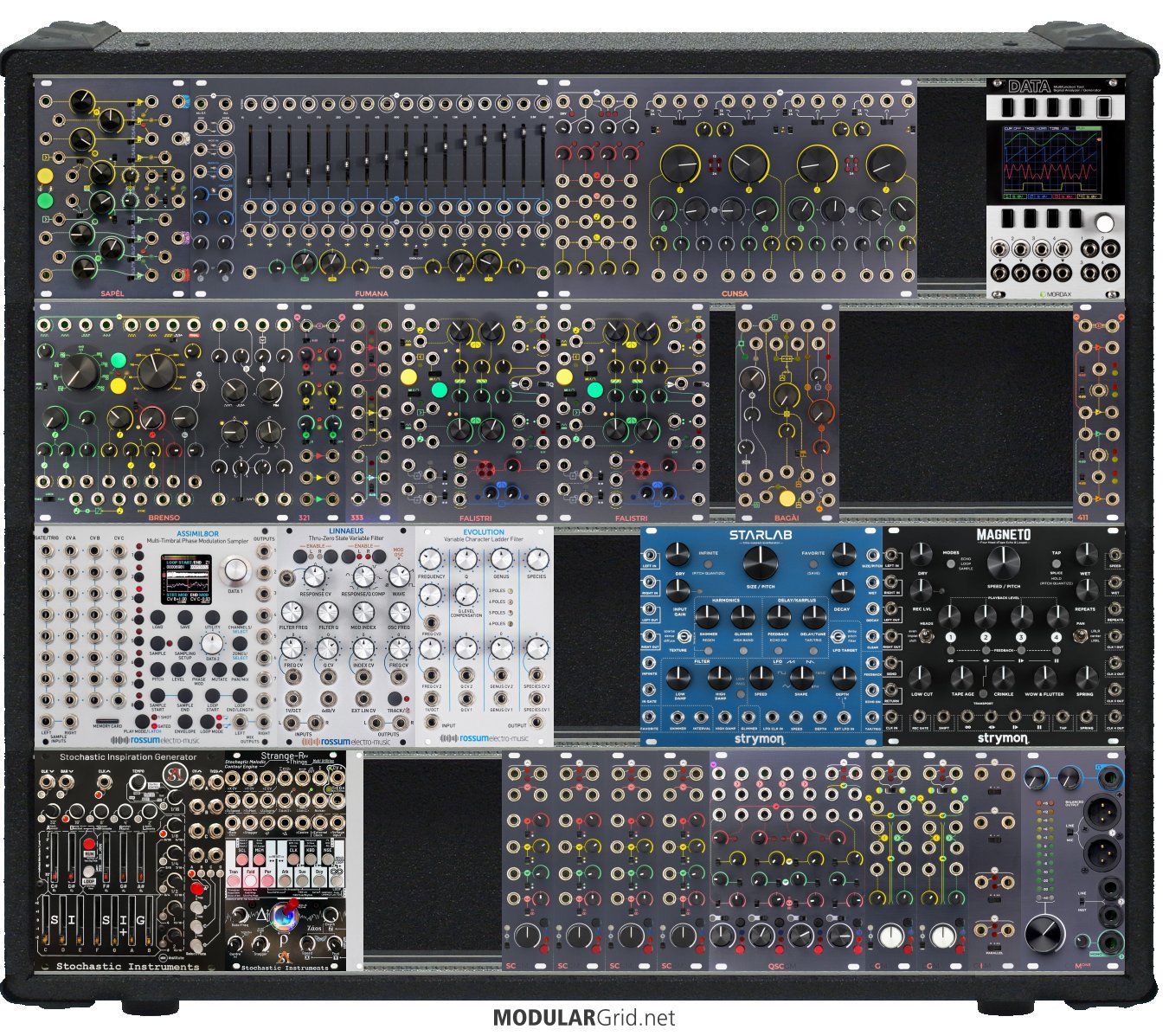Click MUTATE button on Assimil8or
Viewport: 1169px width, 1036px height.
click(219, 669)
